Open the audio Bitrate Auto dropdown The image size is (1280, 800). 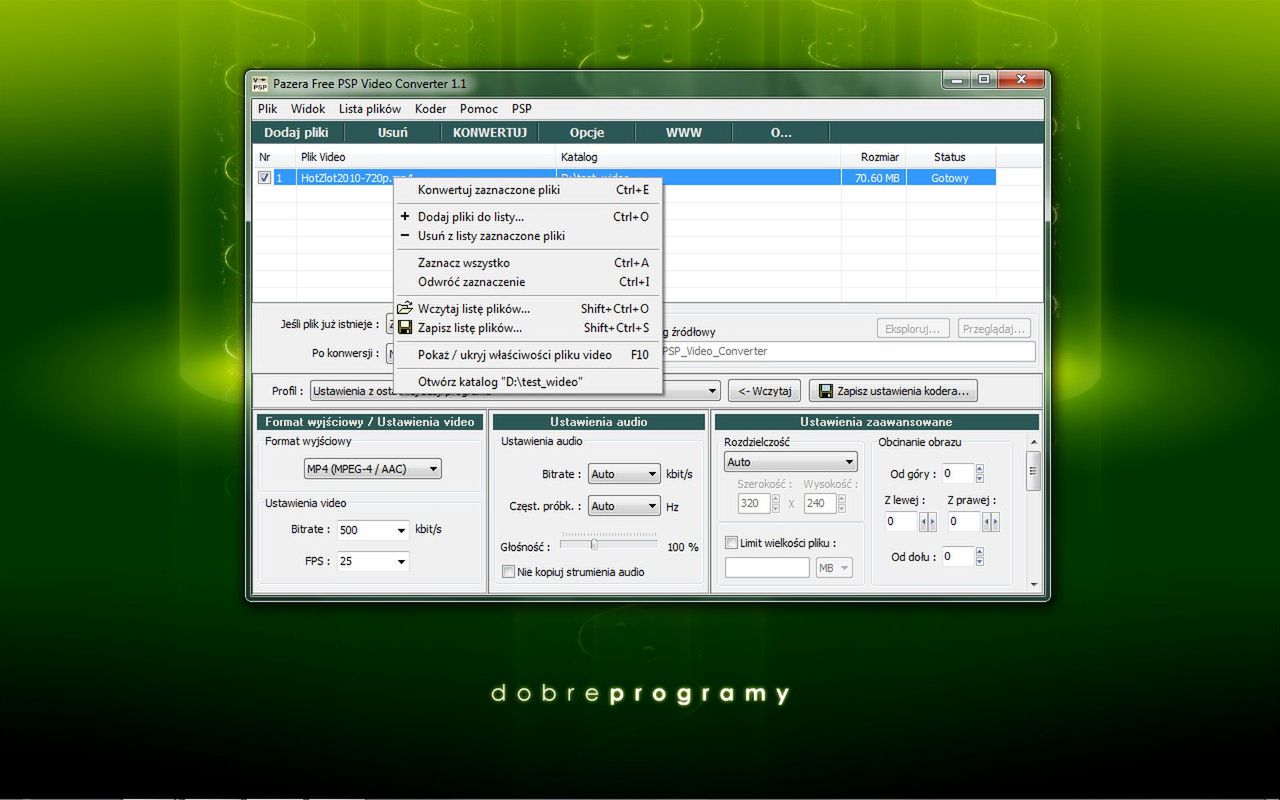pos(624,474)
